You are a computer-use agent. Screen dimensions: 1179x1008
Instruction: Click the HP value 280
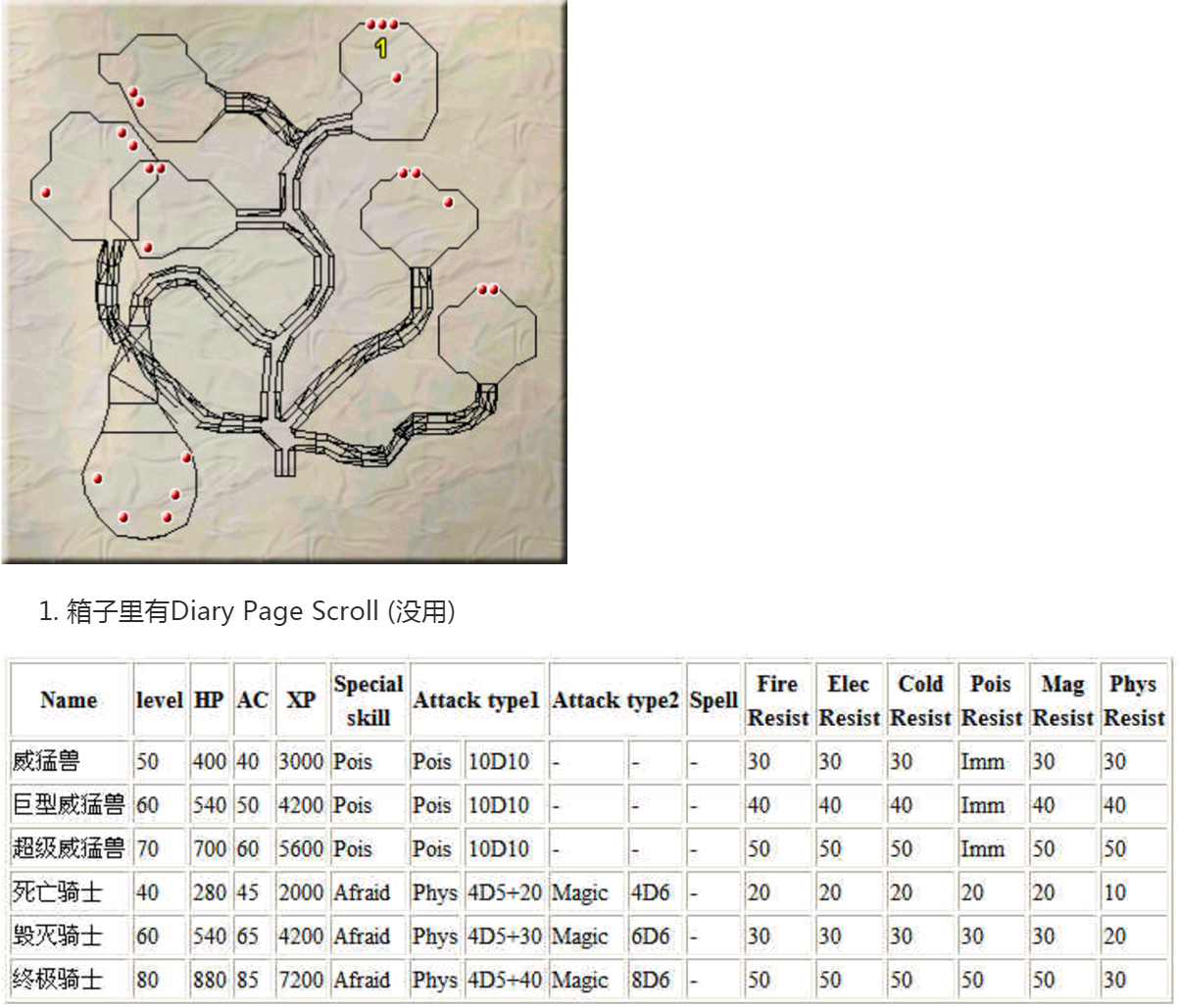point(209,892)
